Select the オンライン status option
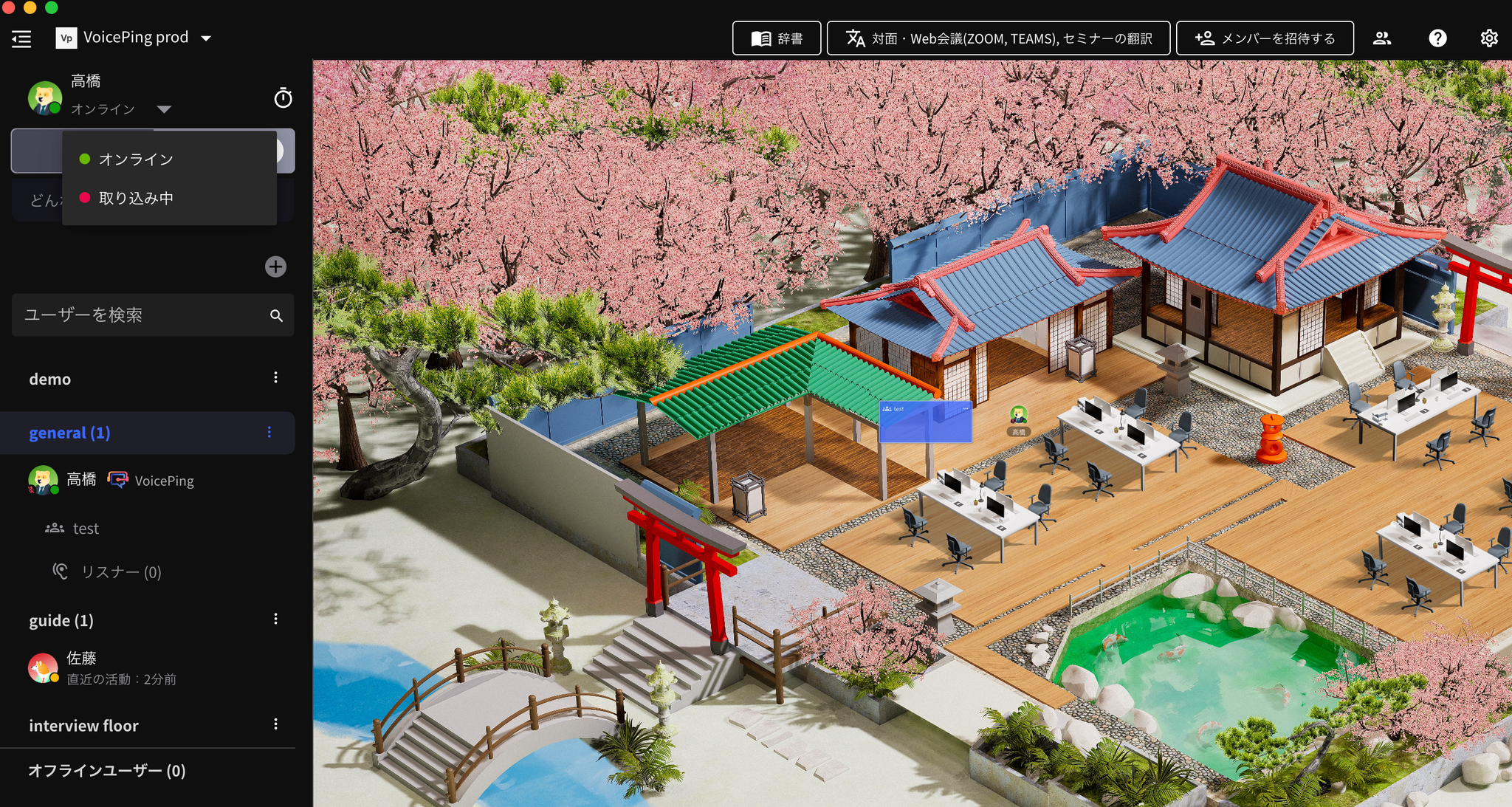Screen dimensions: 1512x807 136,159
